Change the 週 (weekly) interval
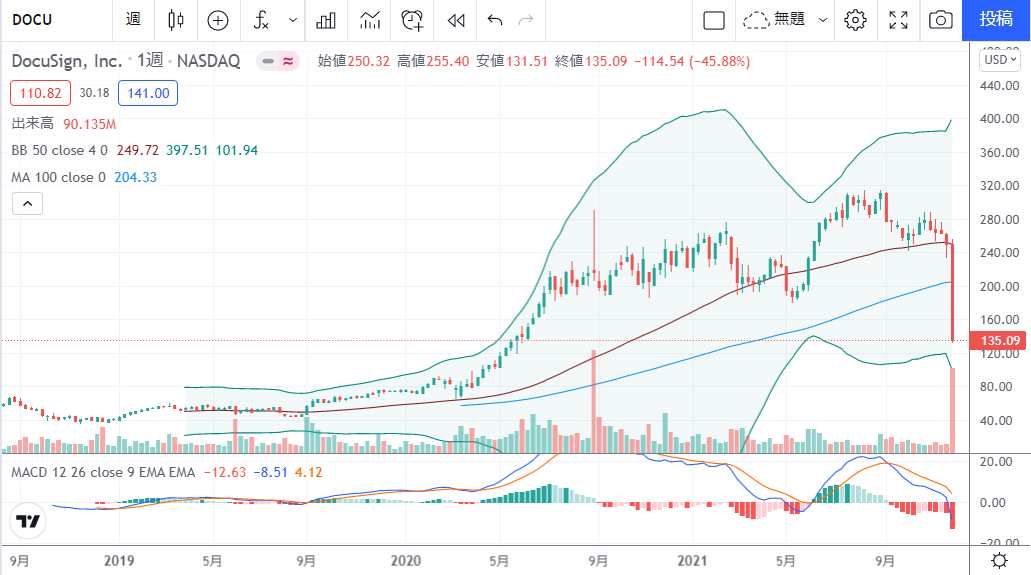 [x=133, y=20]
